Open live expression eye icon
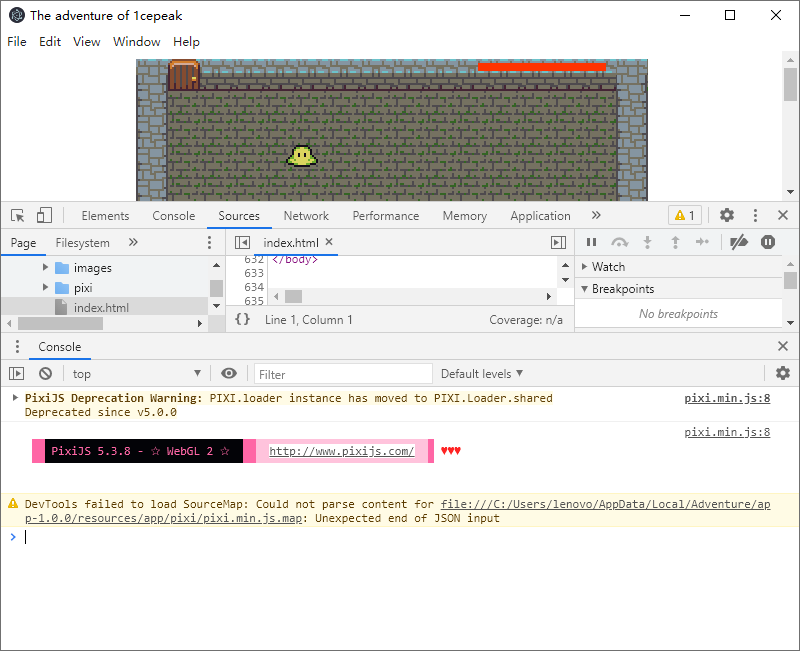This screenshot has width=800, height=651. (229, 373)
